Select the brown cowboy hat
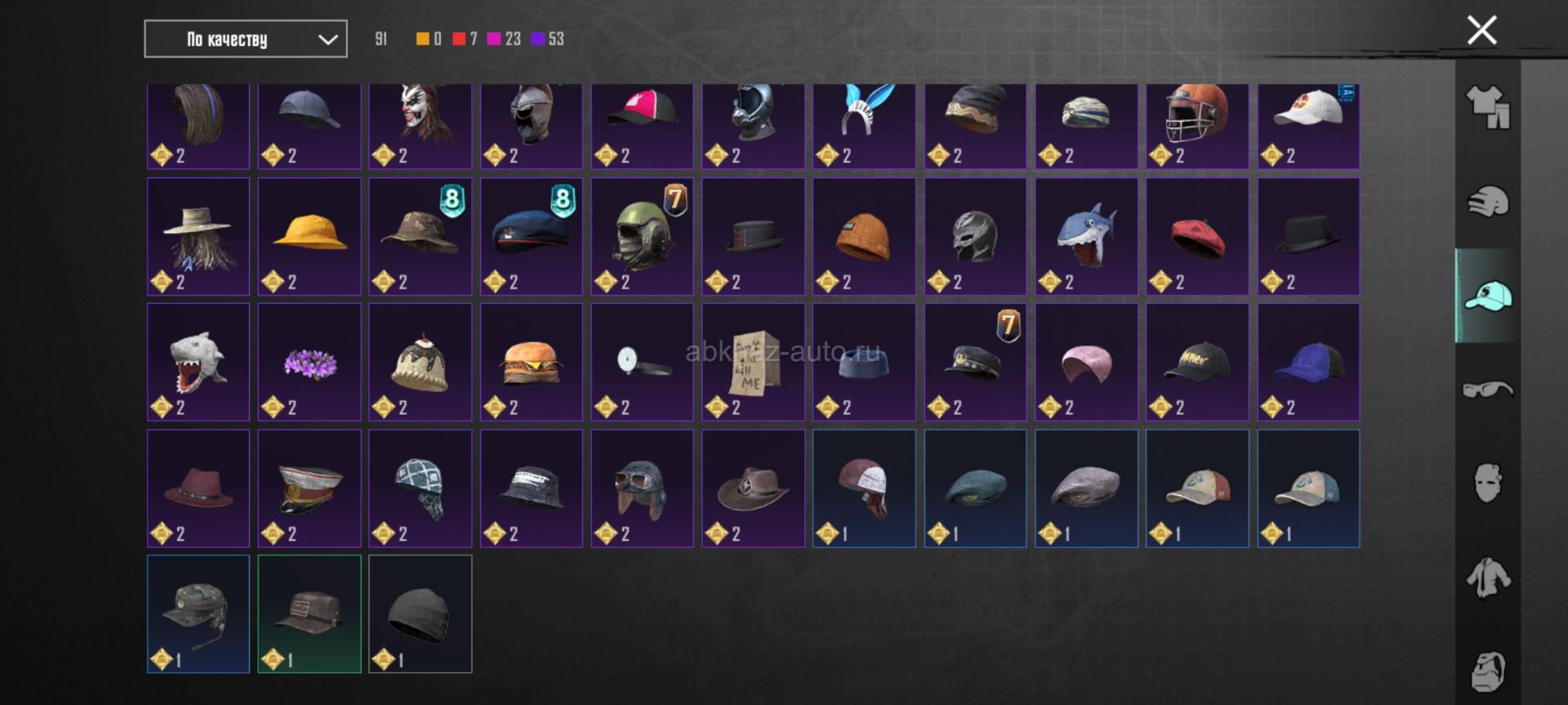 pyautogui.click(x=753, y=489)
